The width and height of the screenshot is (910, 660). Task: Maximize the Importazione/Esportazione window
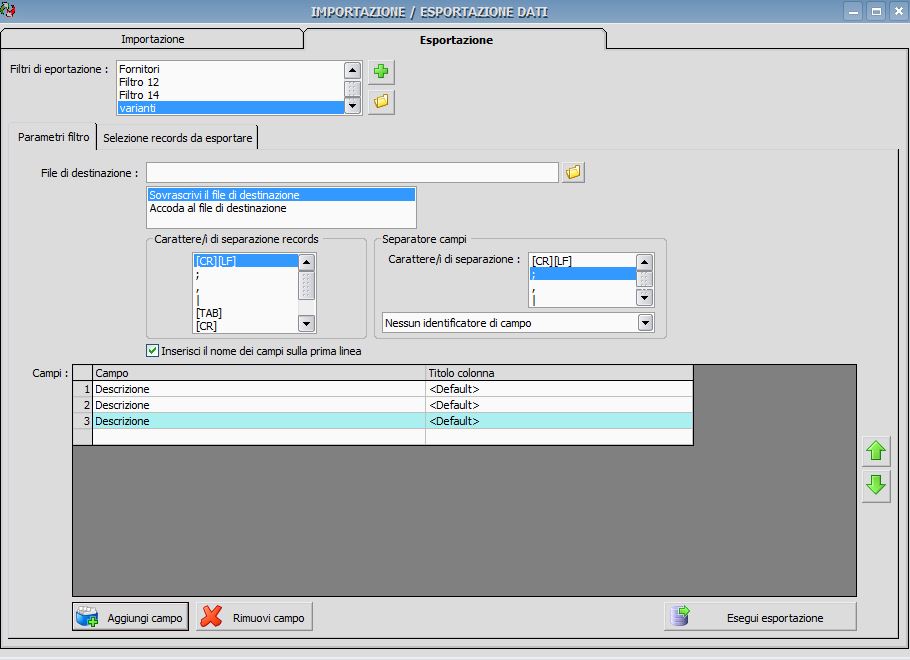point(876,11)
